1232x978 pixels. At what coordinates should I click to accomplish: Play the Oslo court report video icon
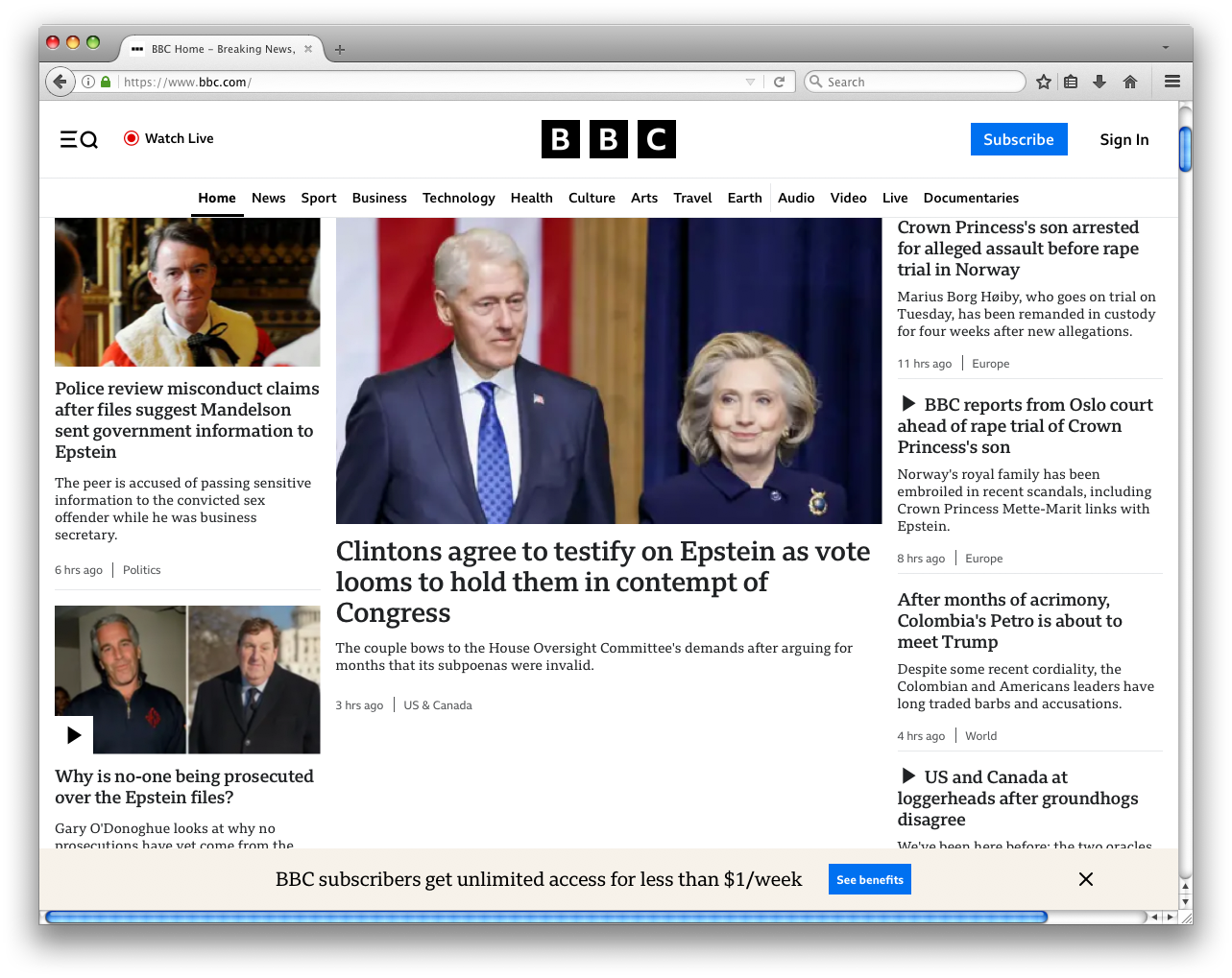point(908,404)
